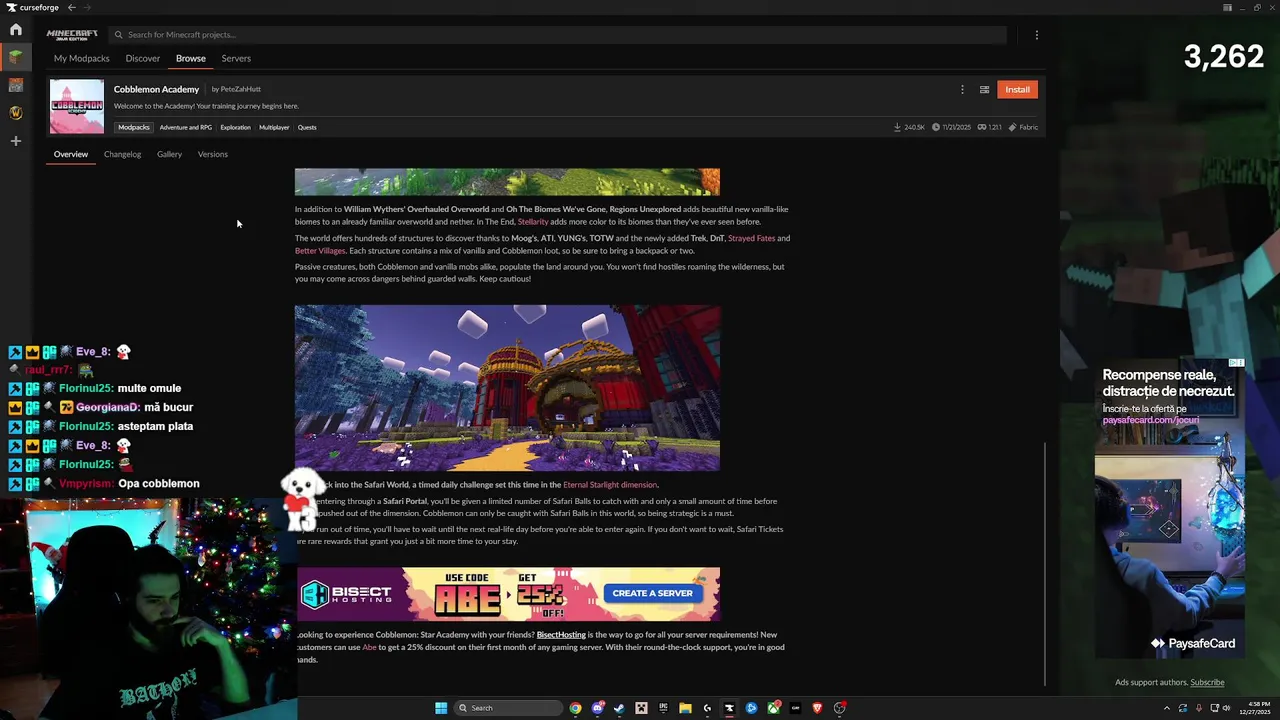Go forward using the title bar arrow
The width and height of the screenshot is (1280, 720).
tap(85, 8)
